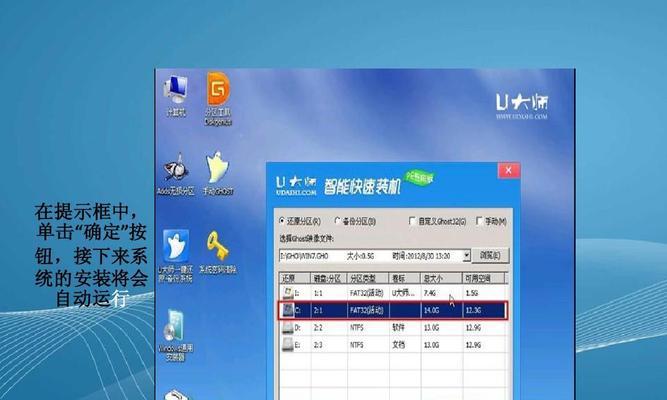Click the NTFS type cell in row D:
Screen dimensions: 667x400
pyautogui.click(x=356, y=328)
